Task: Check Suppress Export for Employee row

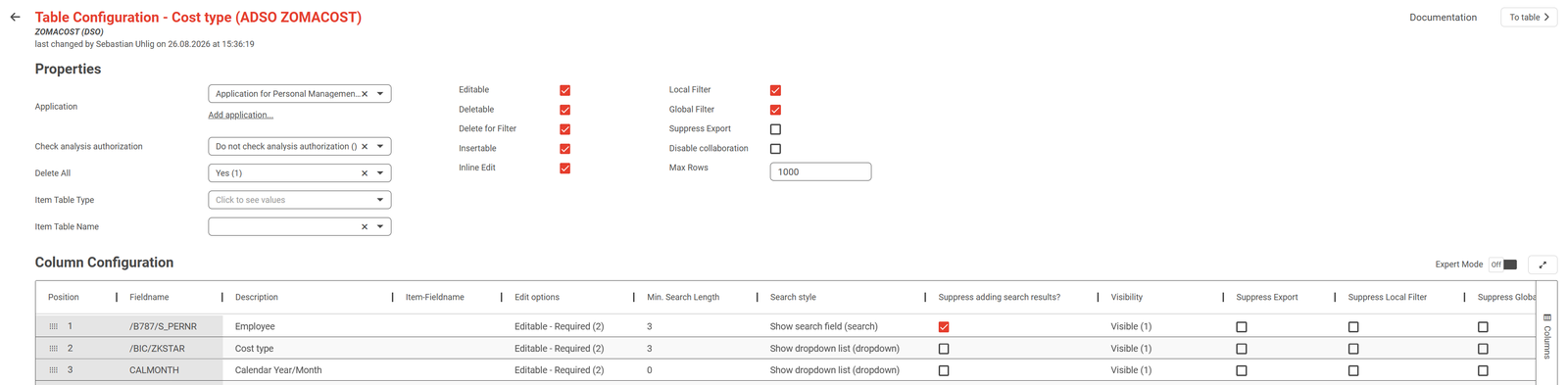Action: click(x=1242, y=327)
